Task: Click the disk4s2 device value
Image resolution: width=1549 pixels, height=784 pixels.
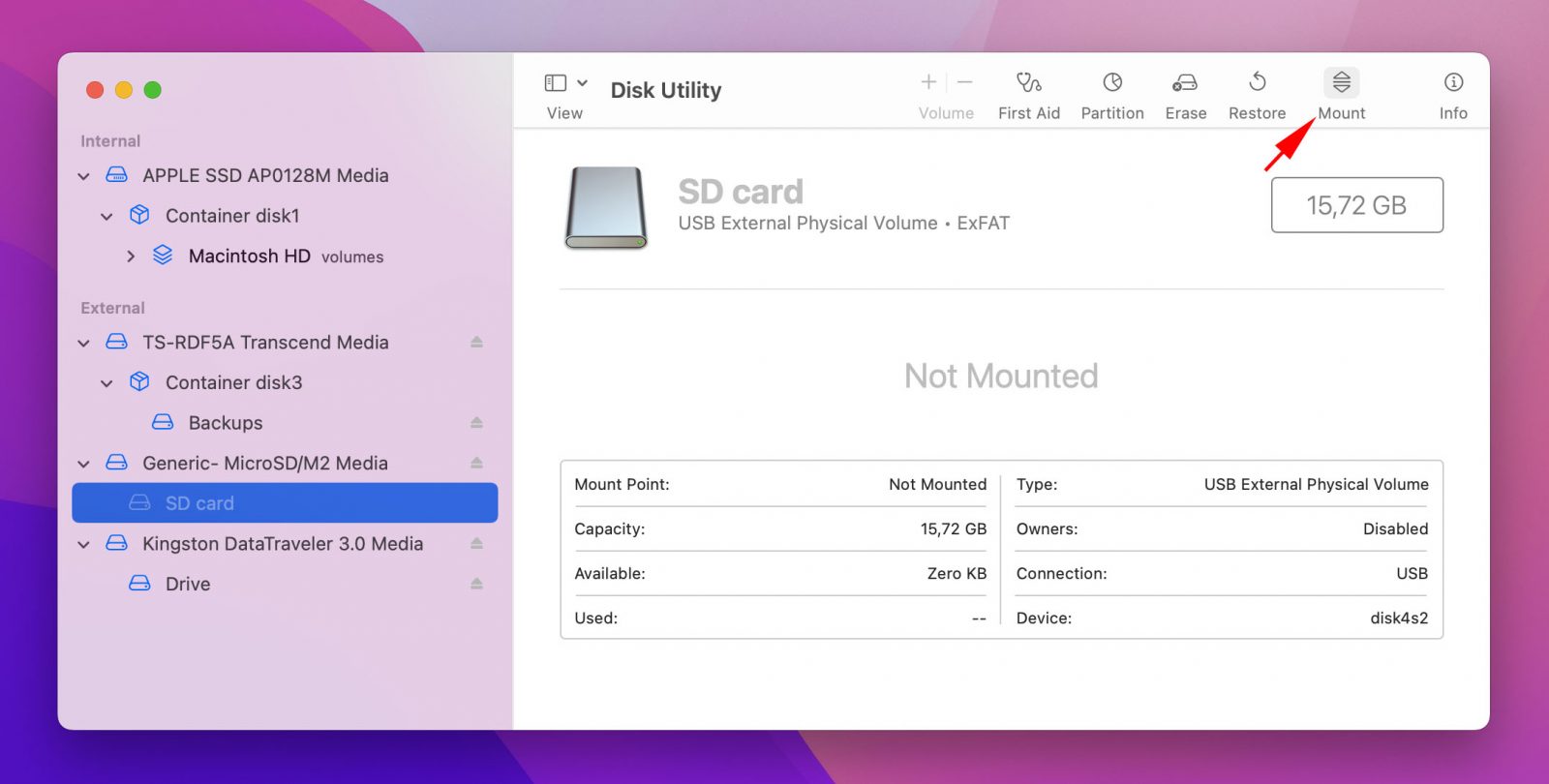Action: pos(1399,618)
